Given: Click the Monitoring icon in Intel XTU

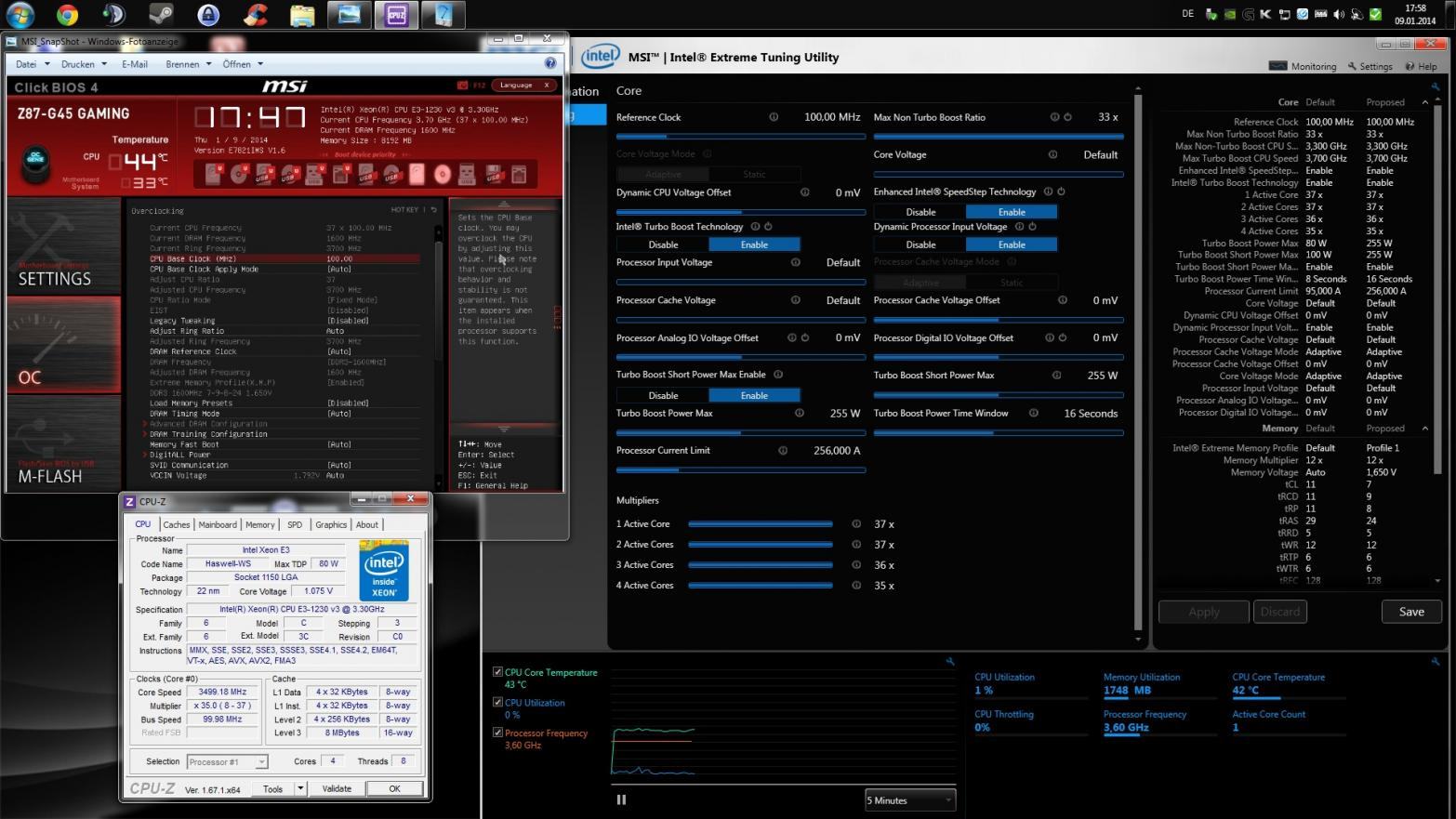Looking at the screenshot, I should point(1277,66).
